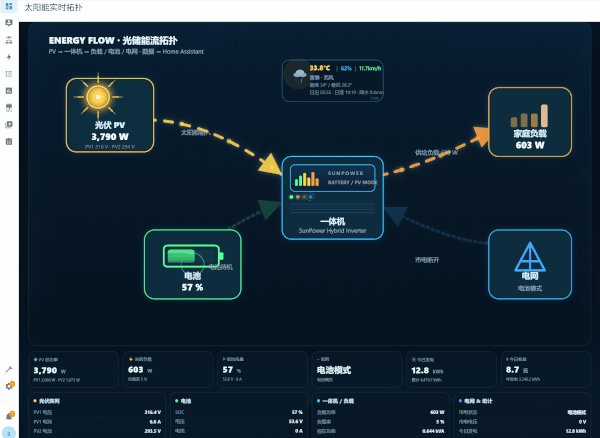Open the store-shaped sidebar icon
The image size is (600, 438).
(x=9, y=107)
